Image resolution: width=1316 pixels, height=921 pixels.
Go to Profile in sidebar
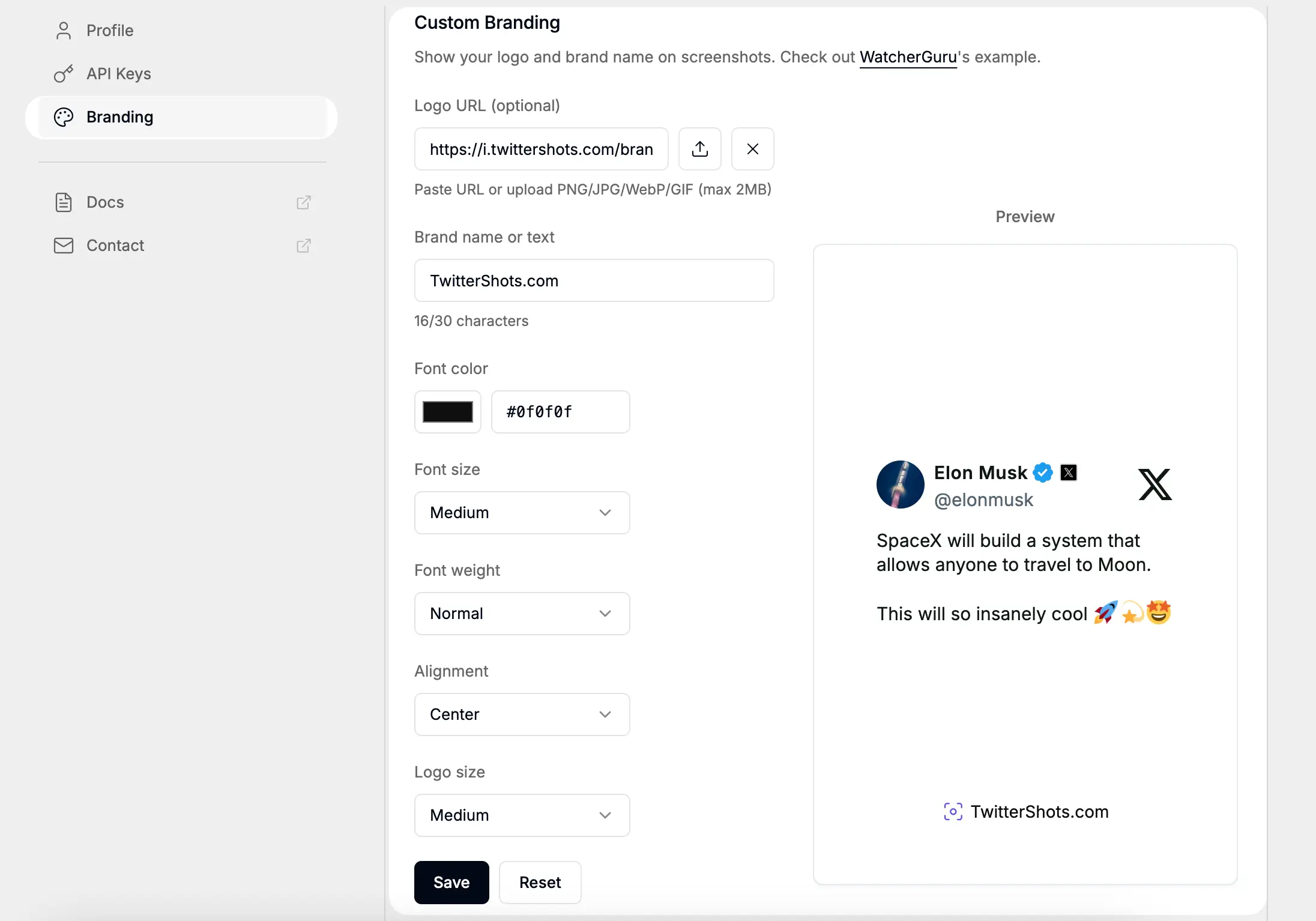click(x=109, y=31)
